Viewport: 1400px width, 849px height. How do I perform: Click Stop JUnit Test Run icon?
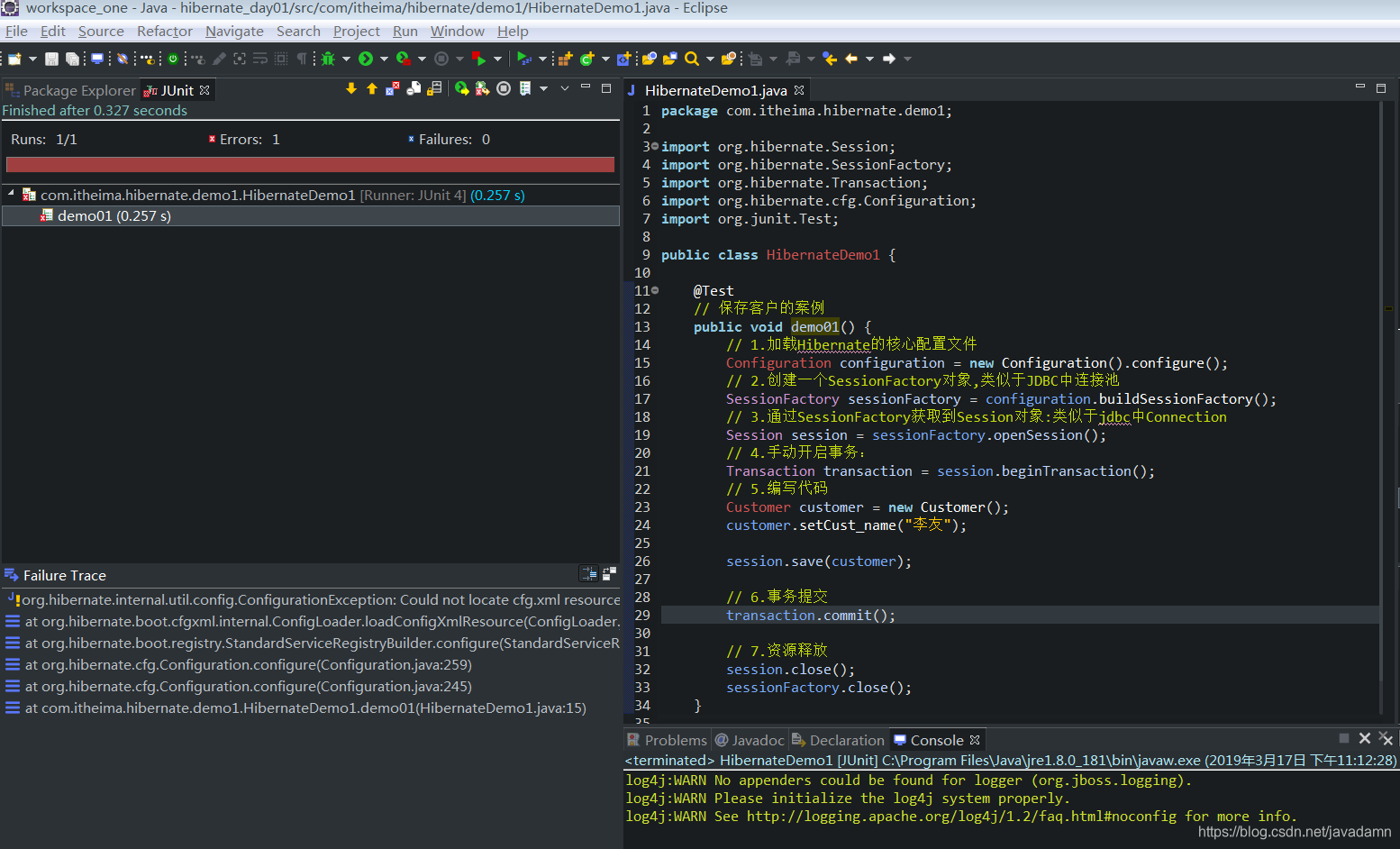pyautogui.click(x=504, y=88)
